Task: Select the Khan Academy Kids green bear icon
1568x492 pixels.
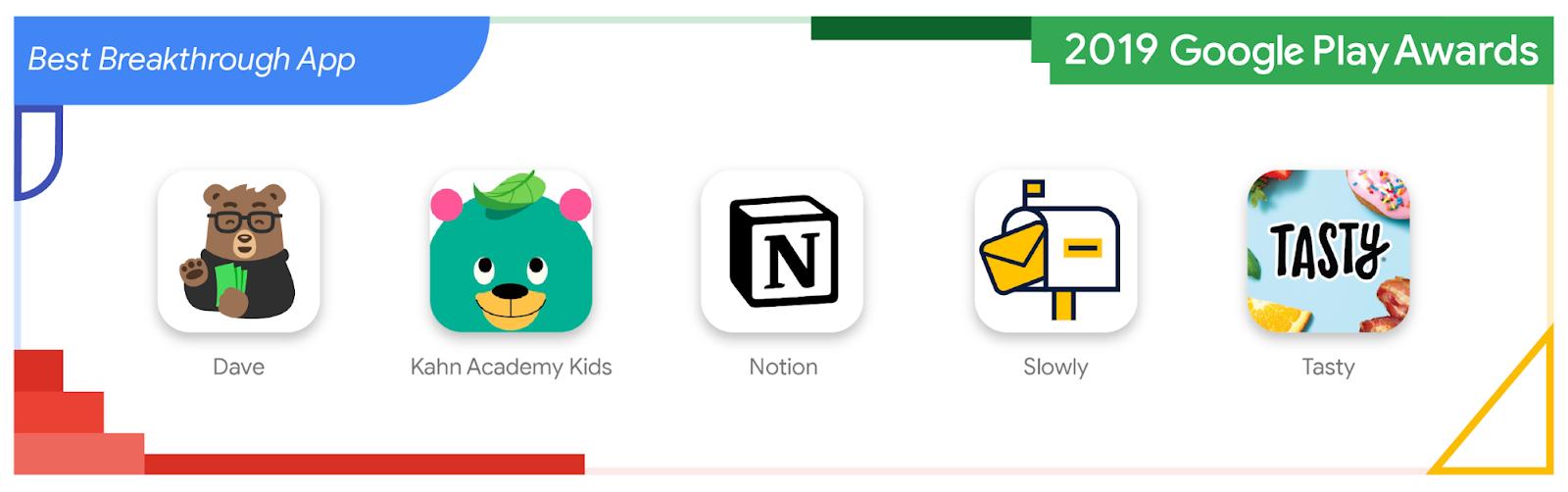Action: point(512,251)
